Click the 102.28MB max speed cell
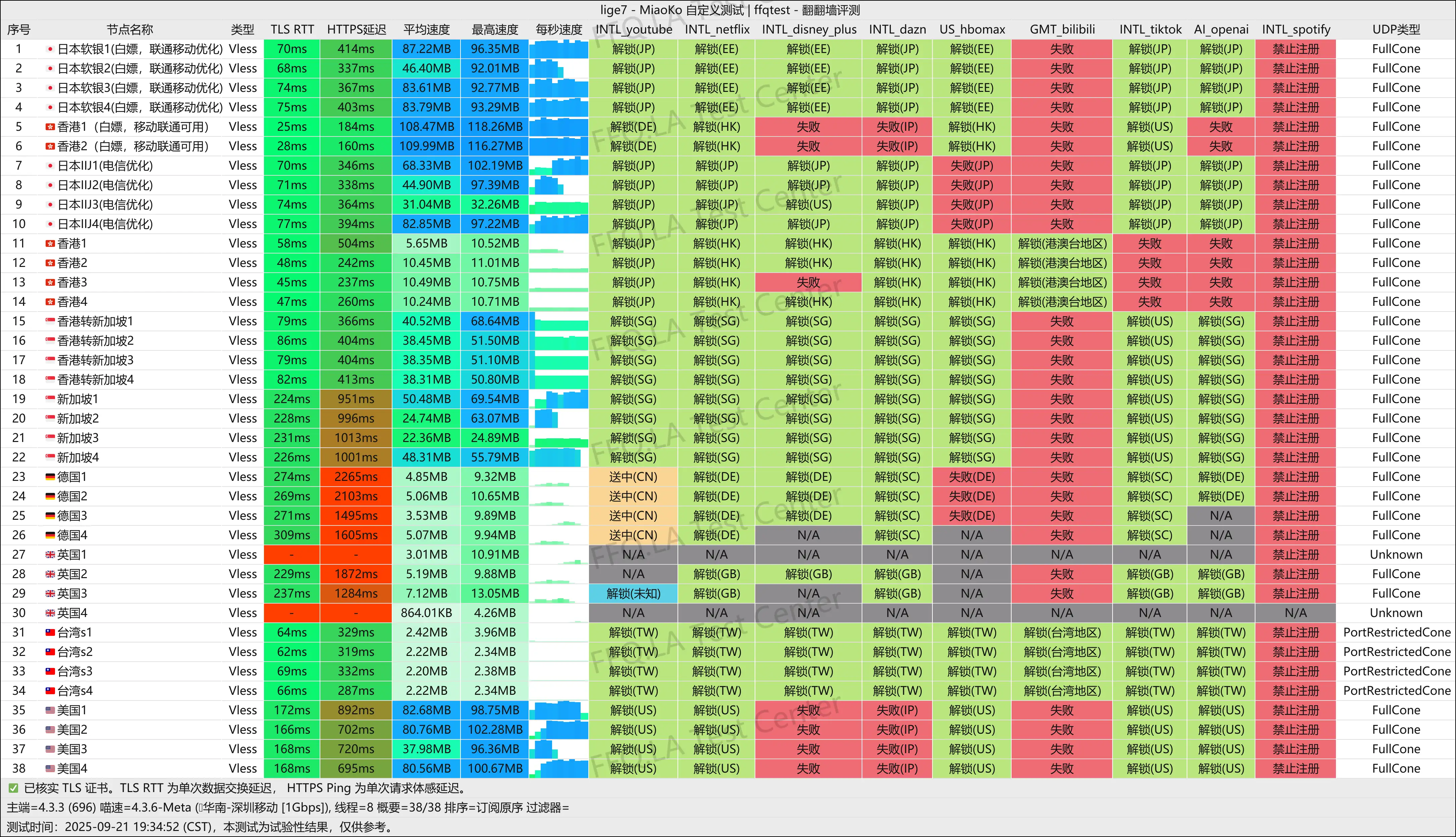The width and height of the screenshot is (1456, 837). point(495,730)
